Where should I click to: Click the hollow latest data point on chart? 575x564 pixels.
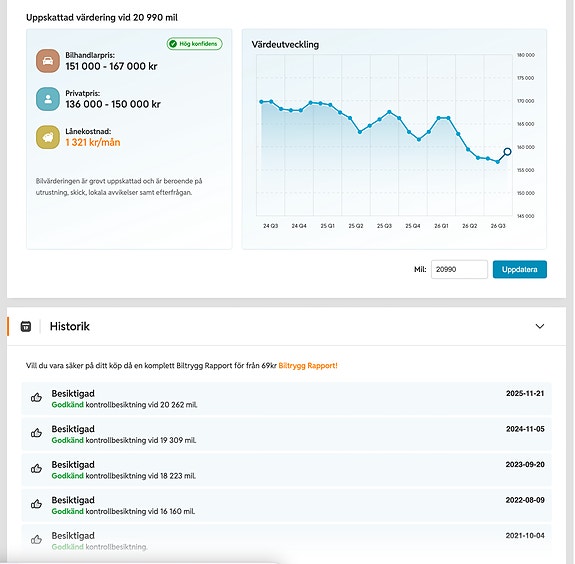click(x=507, y=151)
